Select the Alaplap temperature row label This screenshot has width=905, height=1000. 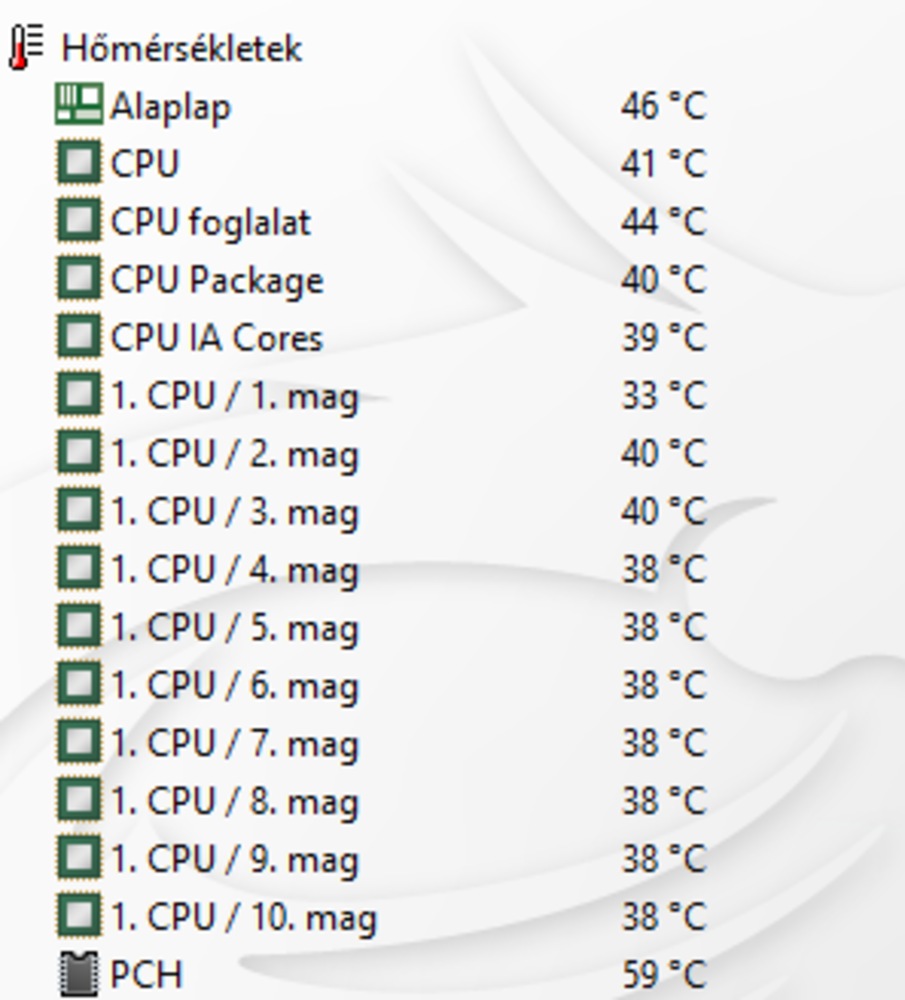[170, 107]
